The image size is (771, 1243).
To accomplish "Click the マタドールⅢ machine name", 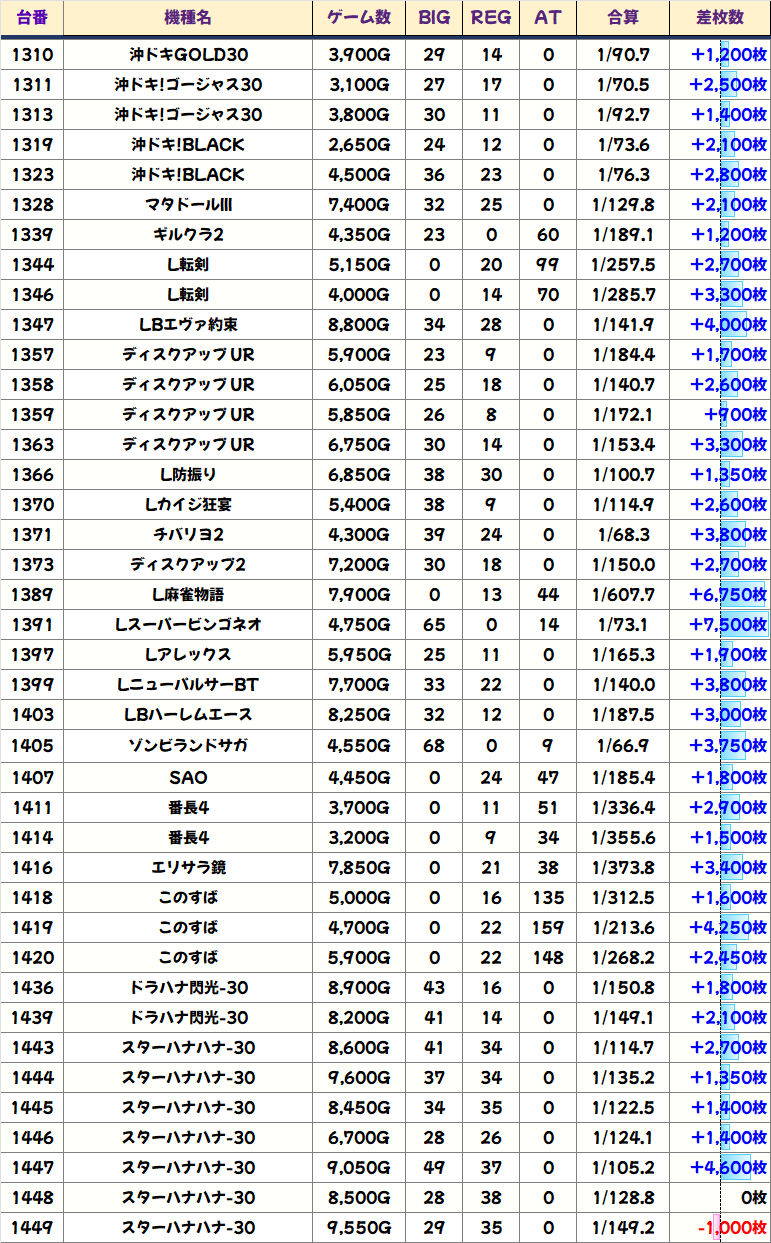I will 188,205.
